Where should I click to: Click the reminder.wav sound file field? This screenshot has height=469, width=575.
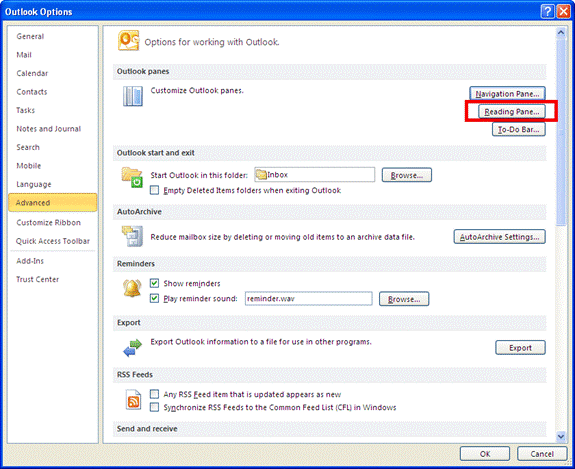(x=308, y=298)
